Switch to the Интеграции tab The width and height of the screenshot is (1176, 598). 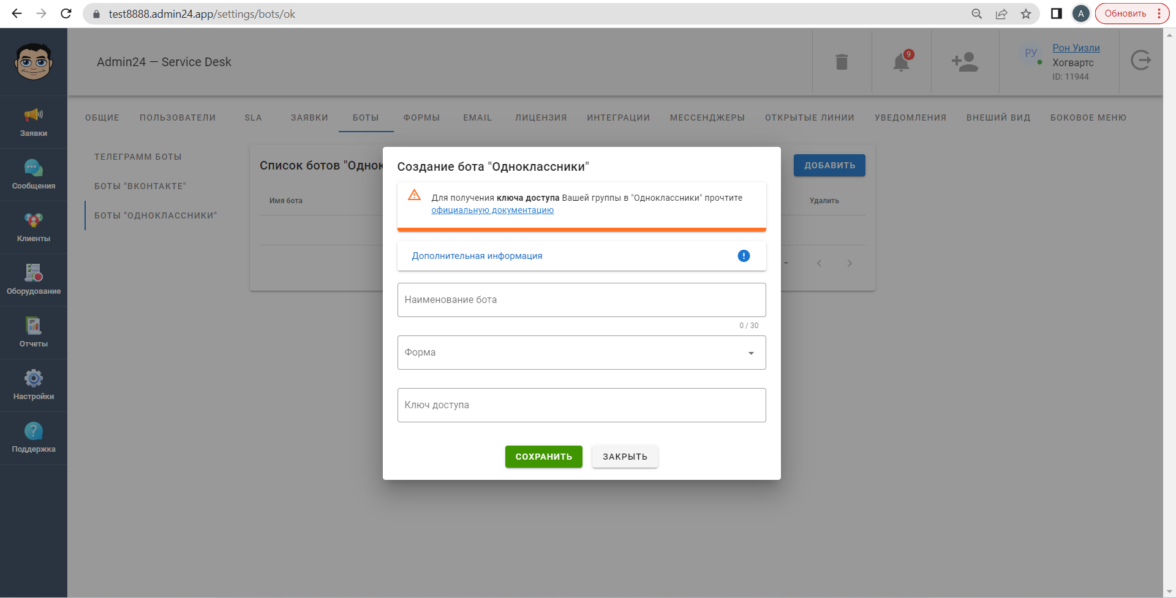(618, 118)
